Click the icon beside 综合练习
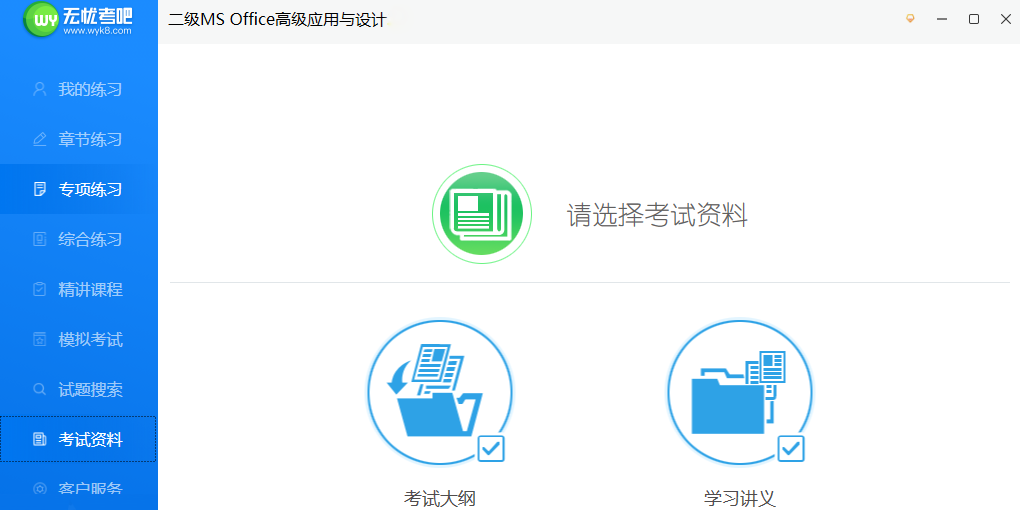The image size is (1020, 510). point(40,239)
